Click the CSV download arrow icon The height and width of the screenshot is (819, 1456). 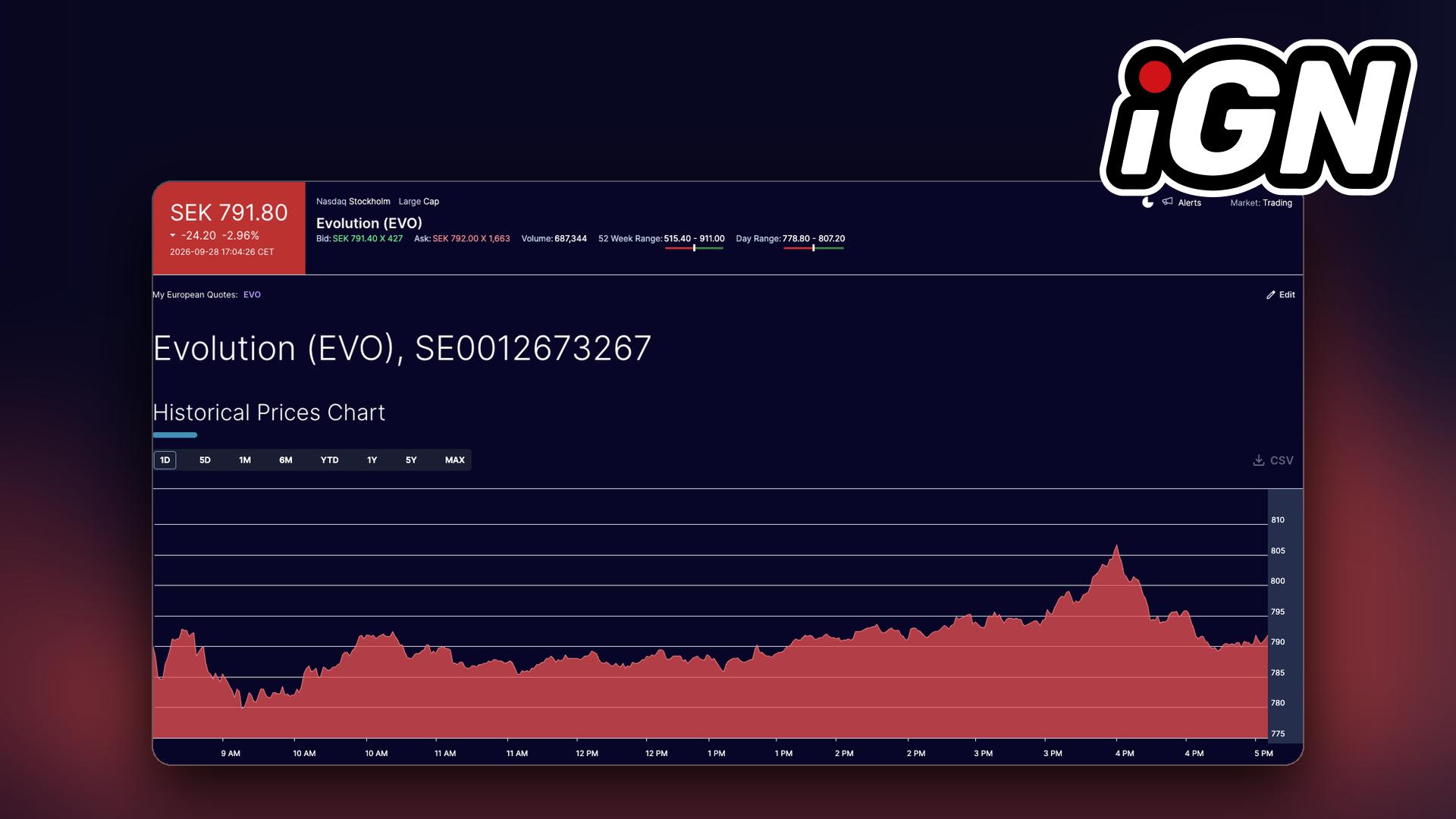[x=1259, y=460]
